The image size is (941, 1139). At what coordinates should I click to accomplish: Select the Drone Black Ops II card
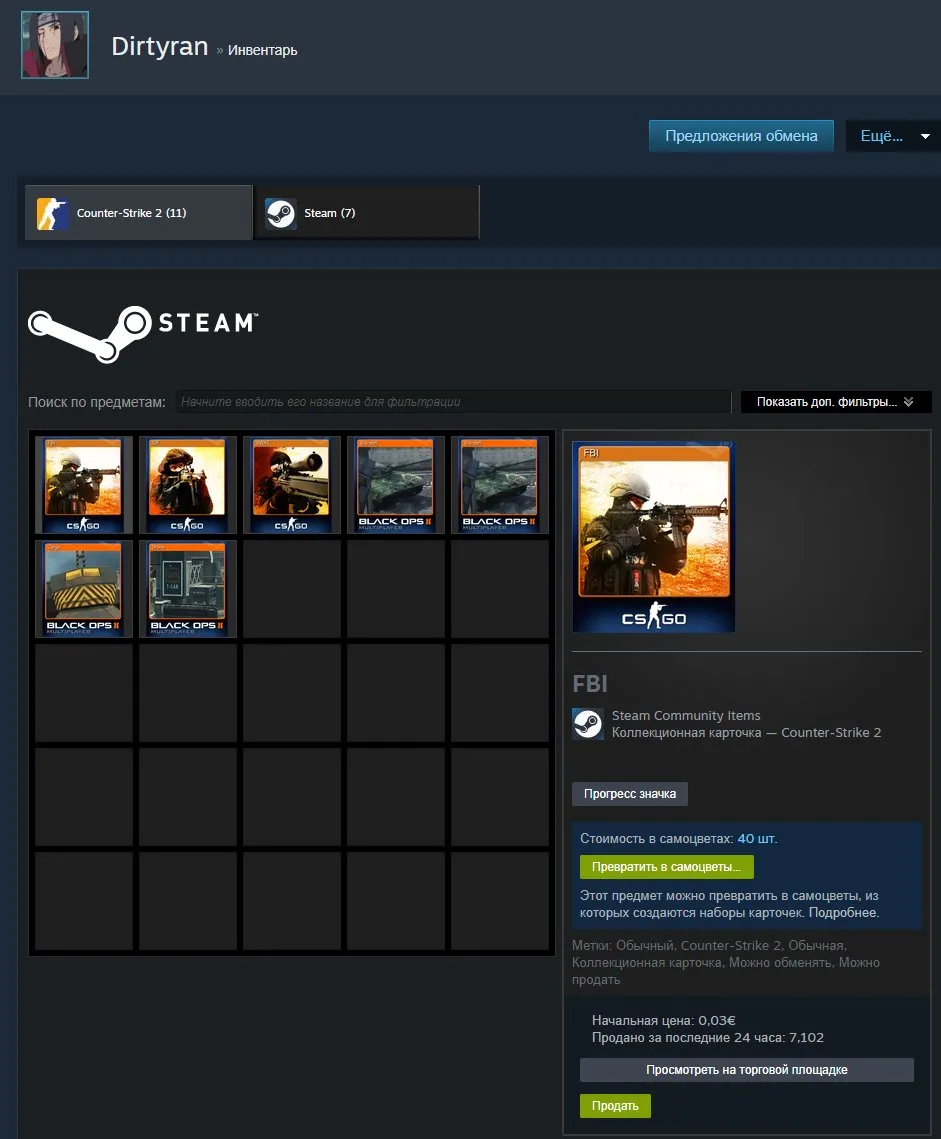187,588
